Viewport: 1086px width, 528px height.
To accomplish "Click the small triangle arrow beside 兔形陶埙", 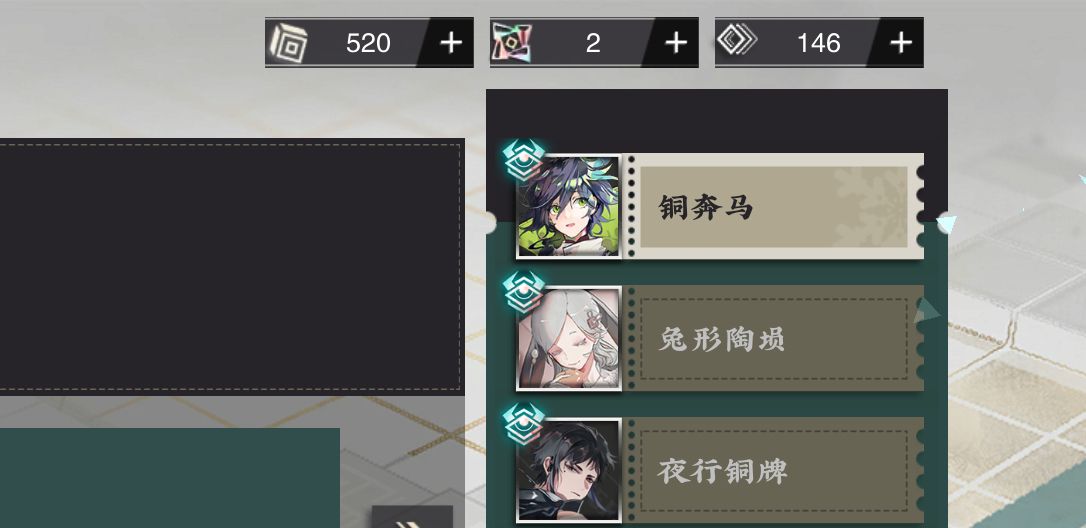I will 927,311.
